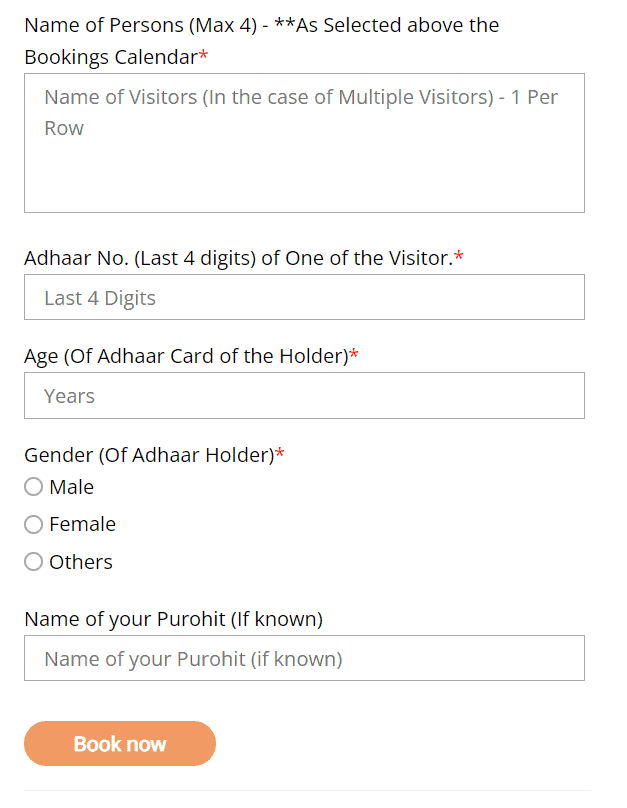Click the Name of Visitors text area
This screenshot has width=627, height=808.
tap(304, 143)
